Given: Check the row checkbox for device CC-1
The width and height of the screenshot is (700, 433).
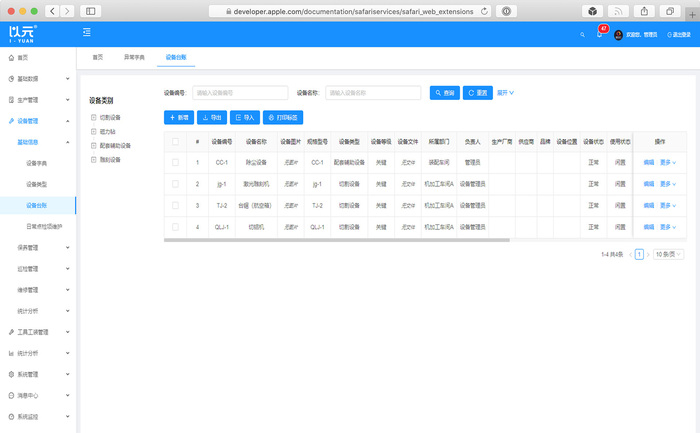Looking at the screenshot, I should coord(175,162).
